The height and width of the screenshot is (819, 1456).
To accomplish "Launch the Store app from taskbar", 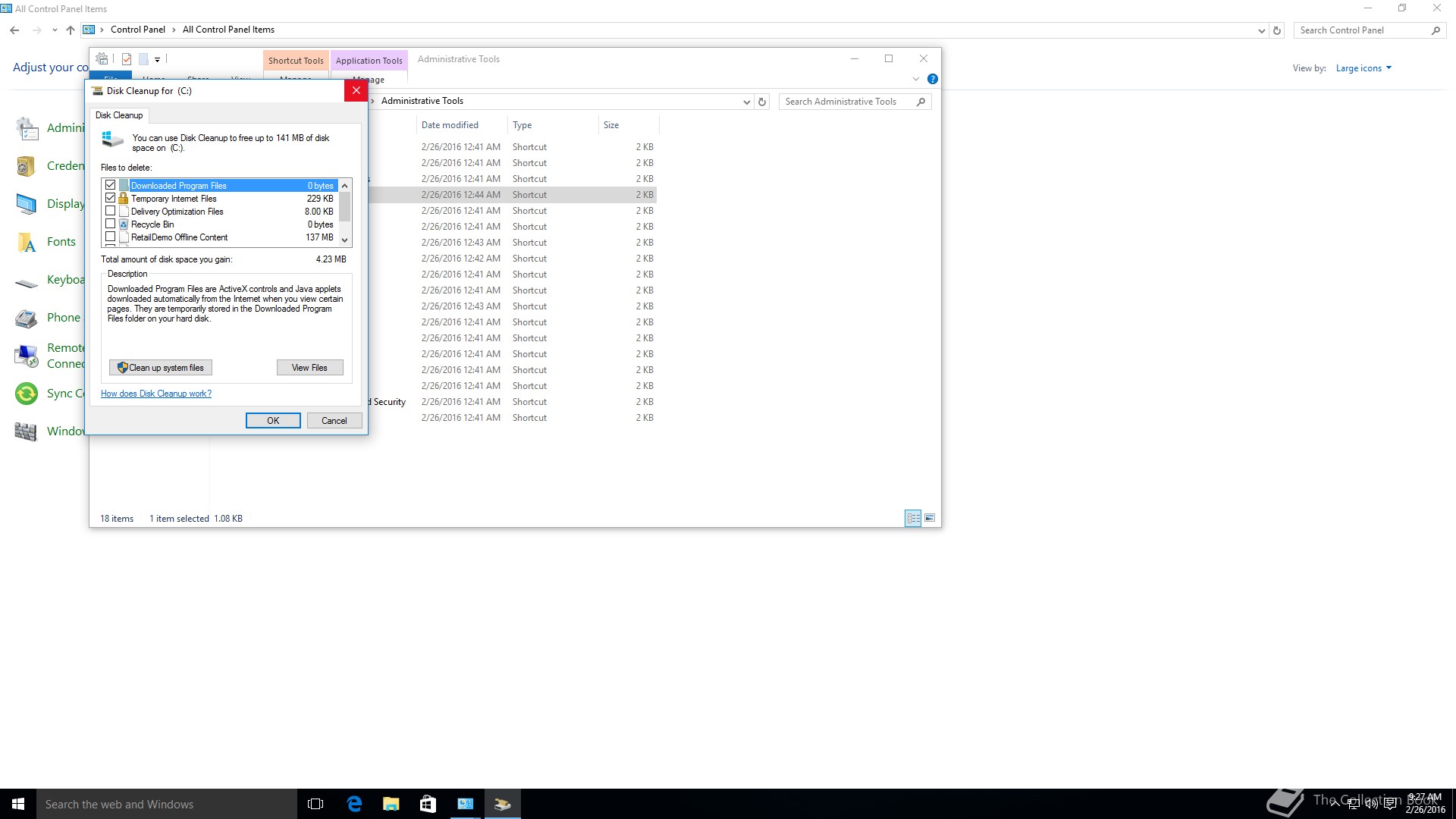I will pos(428,804).
